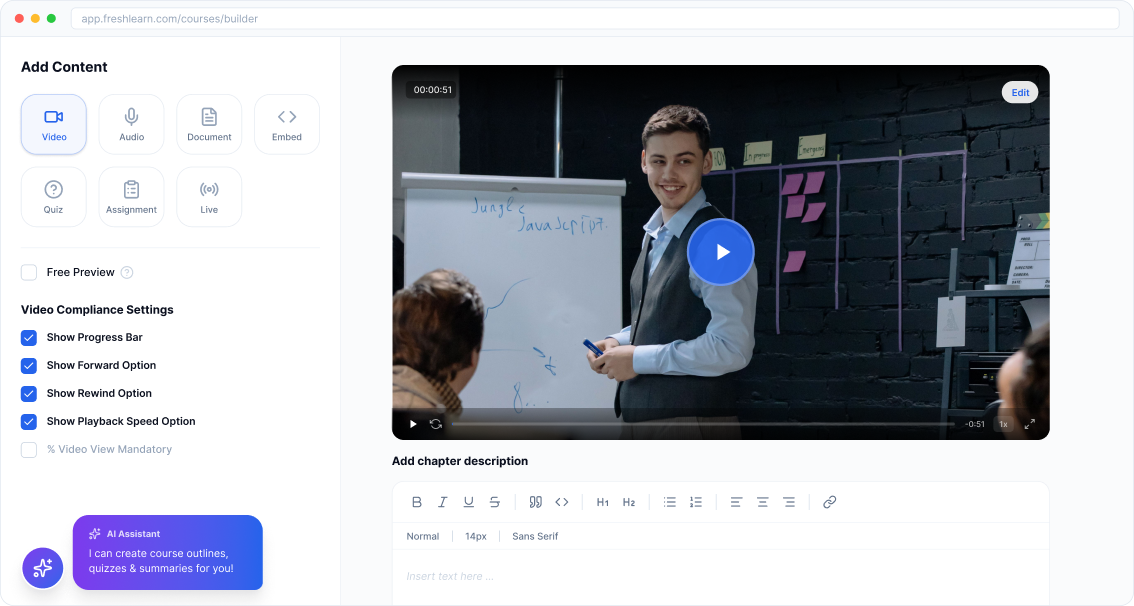Apply Heading 1 style

602,502
